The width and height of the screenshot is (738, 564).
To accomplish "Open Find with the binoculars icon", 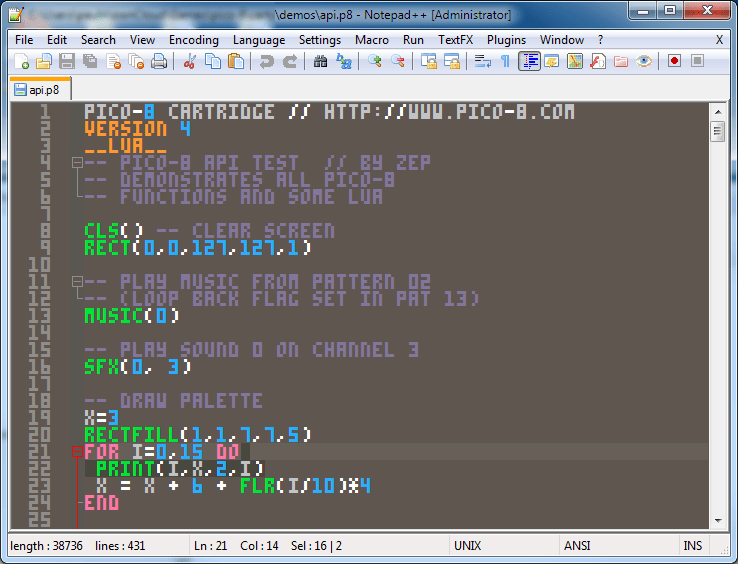I will pyautogui.click(x=321, y=61).
